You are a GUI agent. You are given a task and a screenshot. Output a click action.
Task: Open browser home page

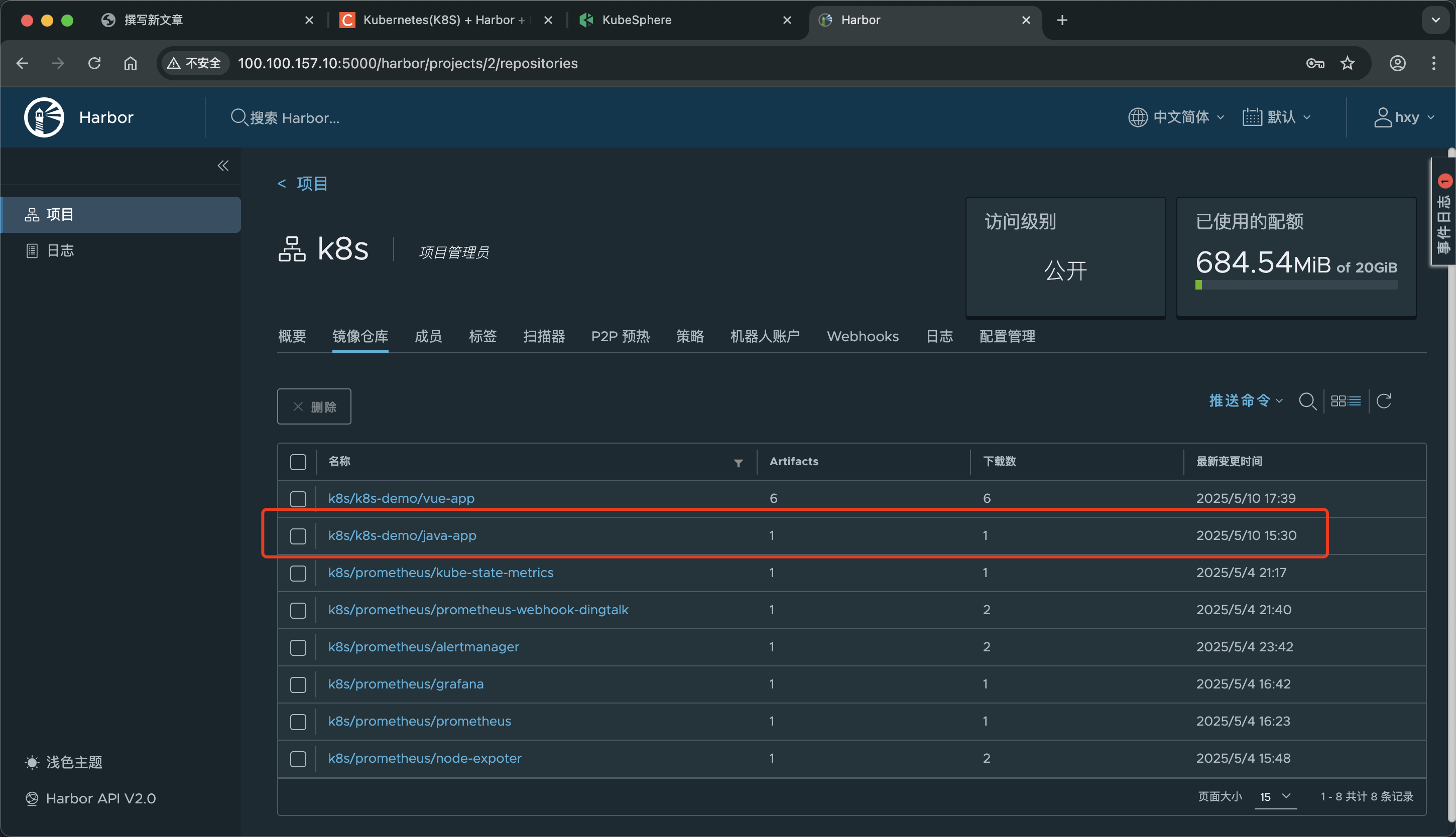tap(131, 63)
